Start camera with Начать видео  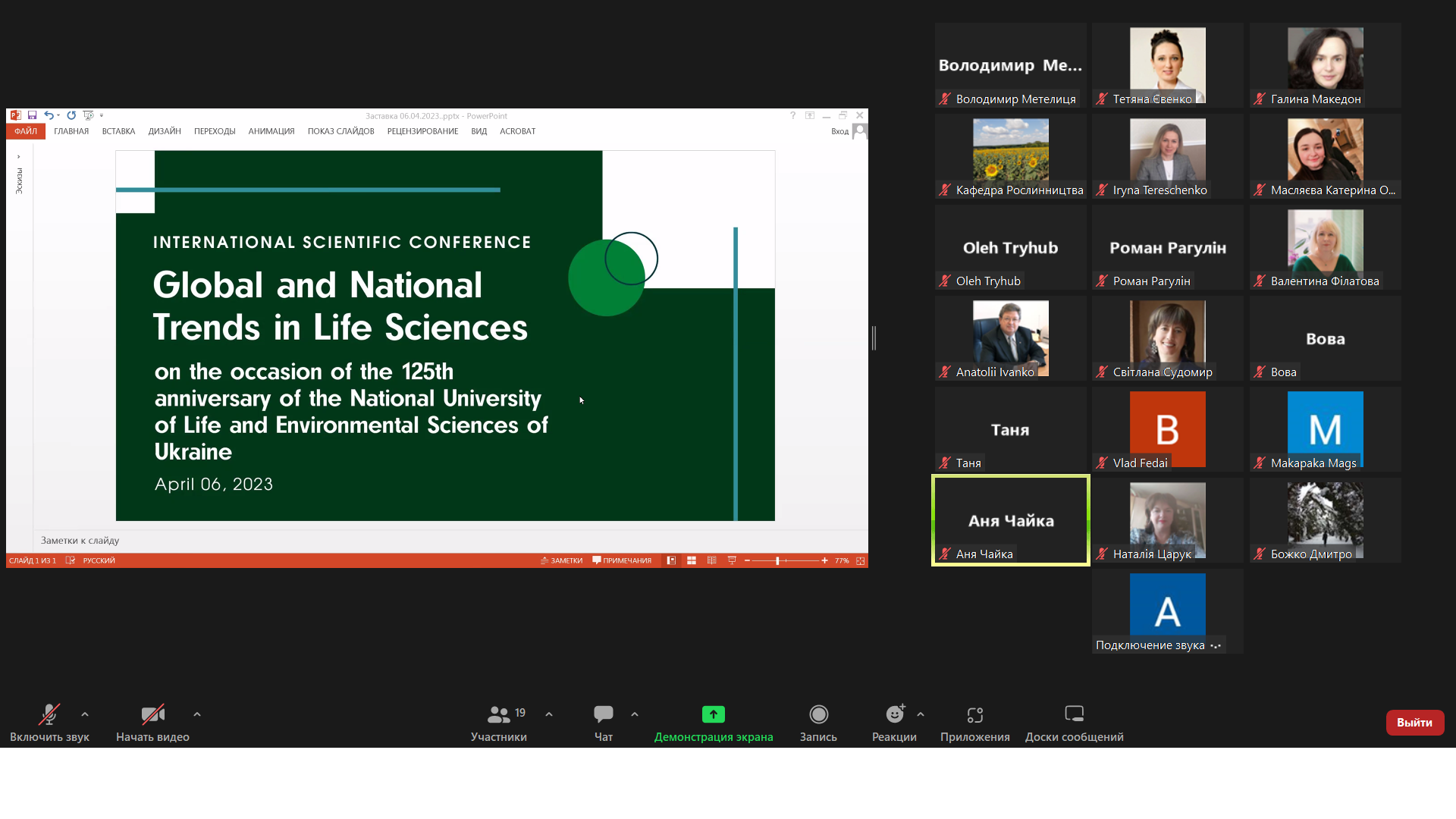[x=152, y=723]
